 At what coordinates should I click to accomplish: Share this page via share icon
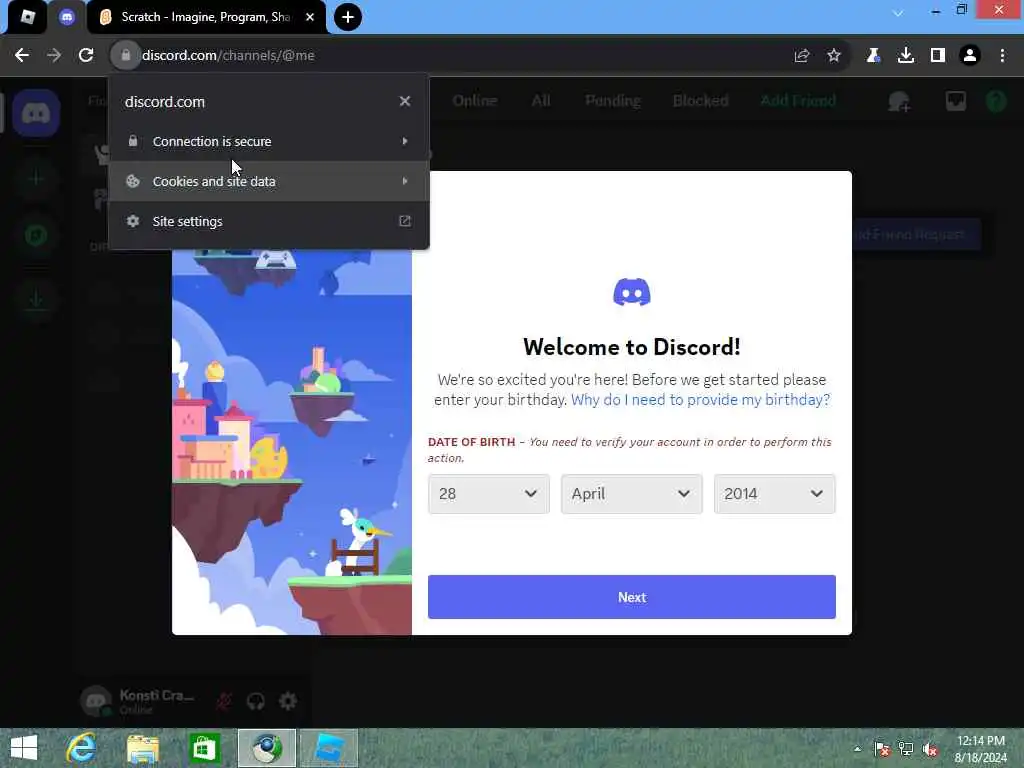click(802, 56)
